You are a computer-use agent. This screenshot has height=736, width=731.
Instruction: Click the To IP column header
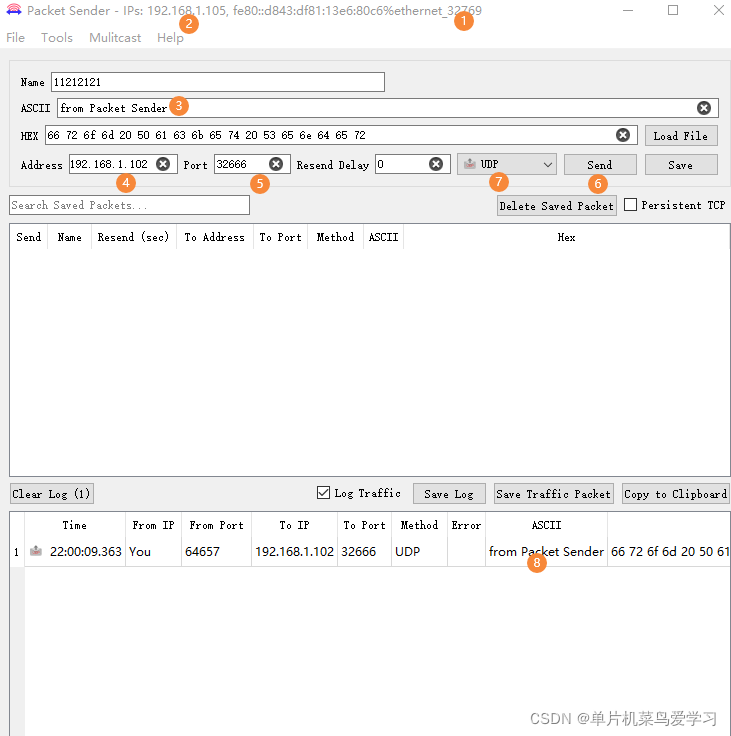pos(294,525)
